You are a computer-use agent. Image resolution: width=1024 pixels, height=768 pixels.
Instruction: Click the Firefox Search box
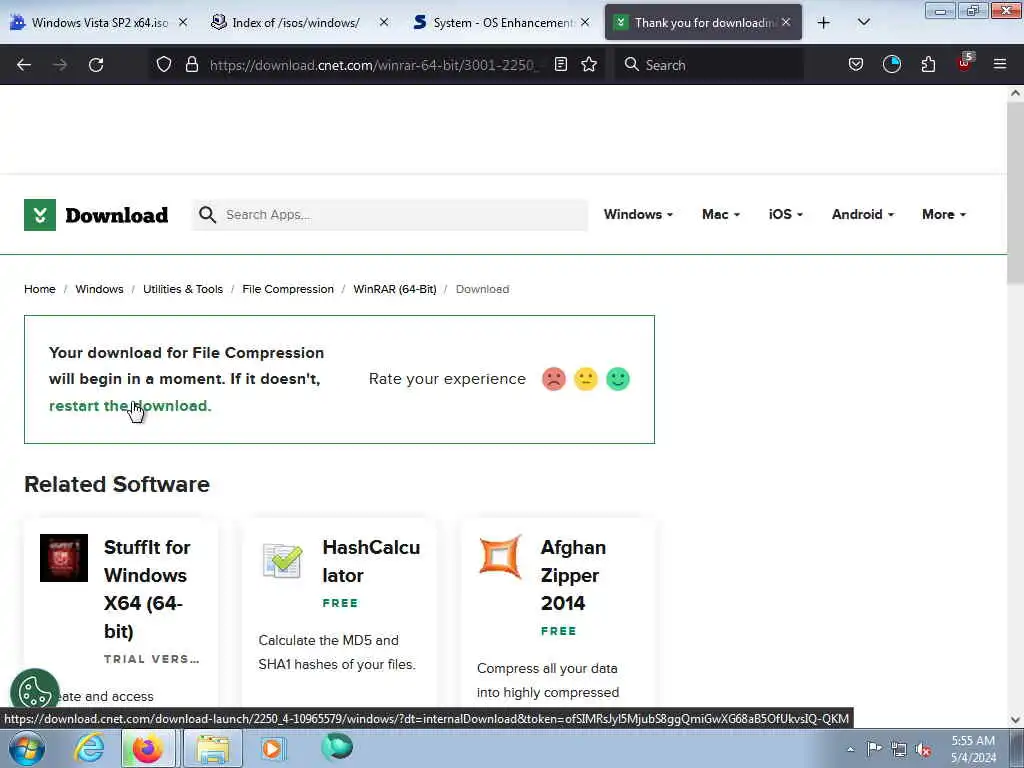(x=709, y=65)
